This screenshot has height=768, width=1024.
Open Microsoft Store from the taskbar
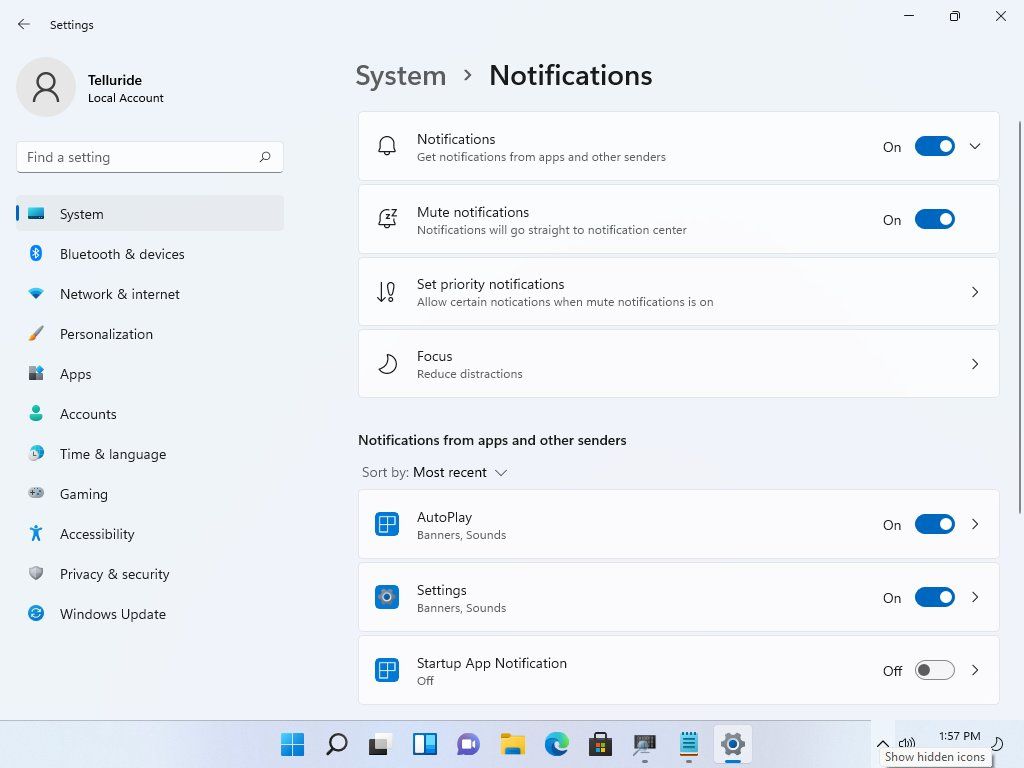pyautogui.click(x=599, y=744)
